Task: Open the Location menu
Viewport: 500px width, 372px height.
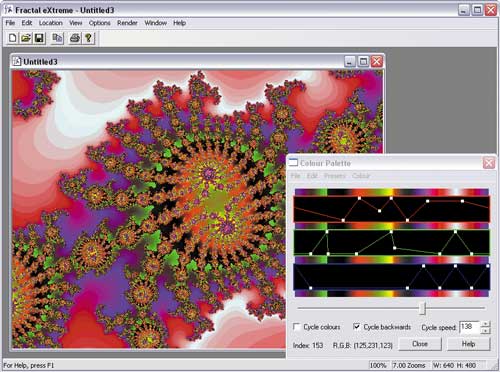Action: coord(51,23)
